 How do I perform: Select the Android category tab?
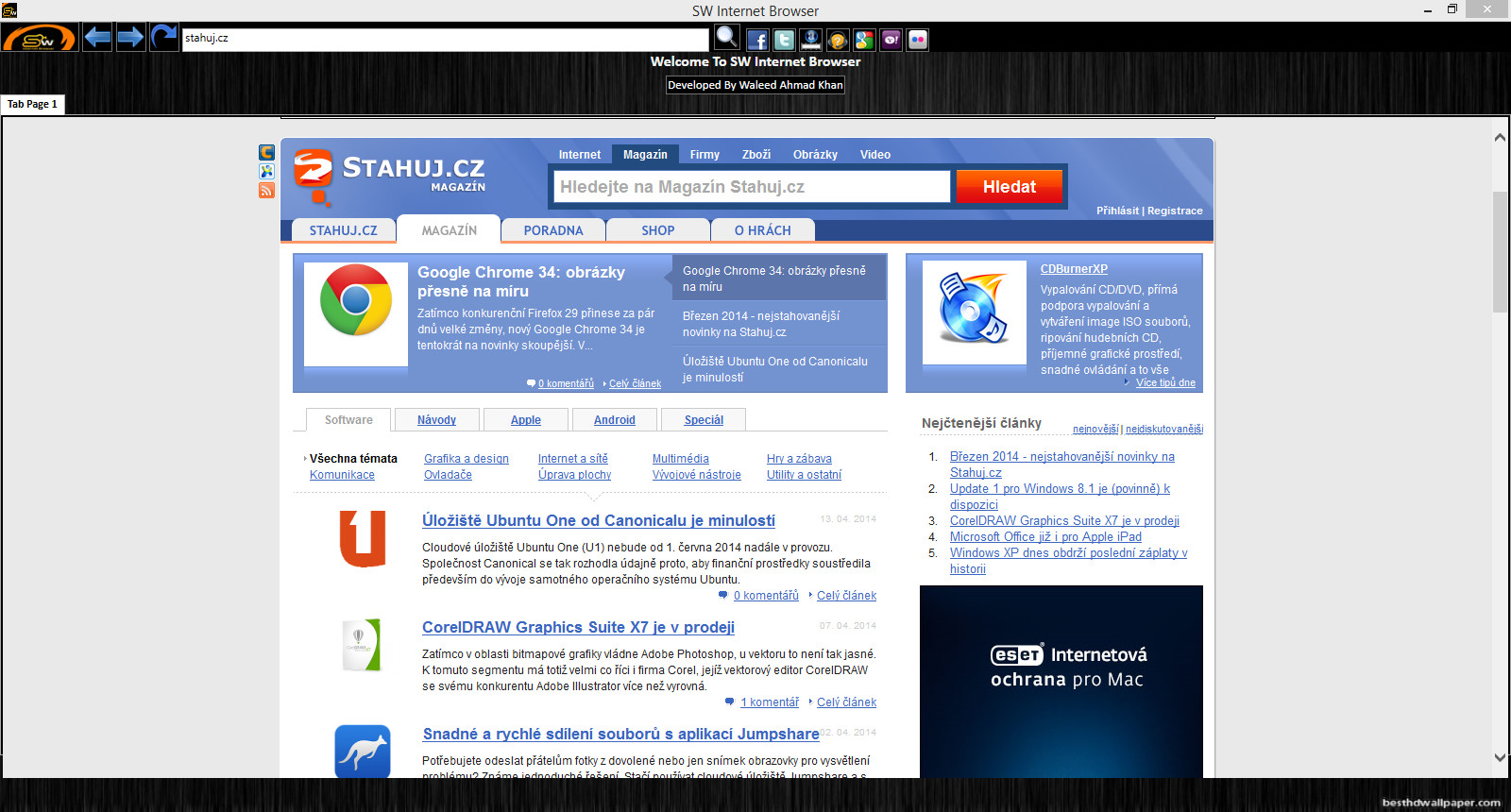(615, 420)
